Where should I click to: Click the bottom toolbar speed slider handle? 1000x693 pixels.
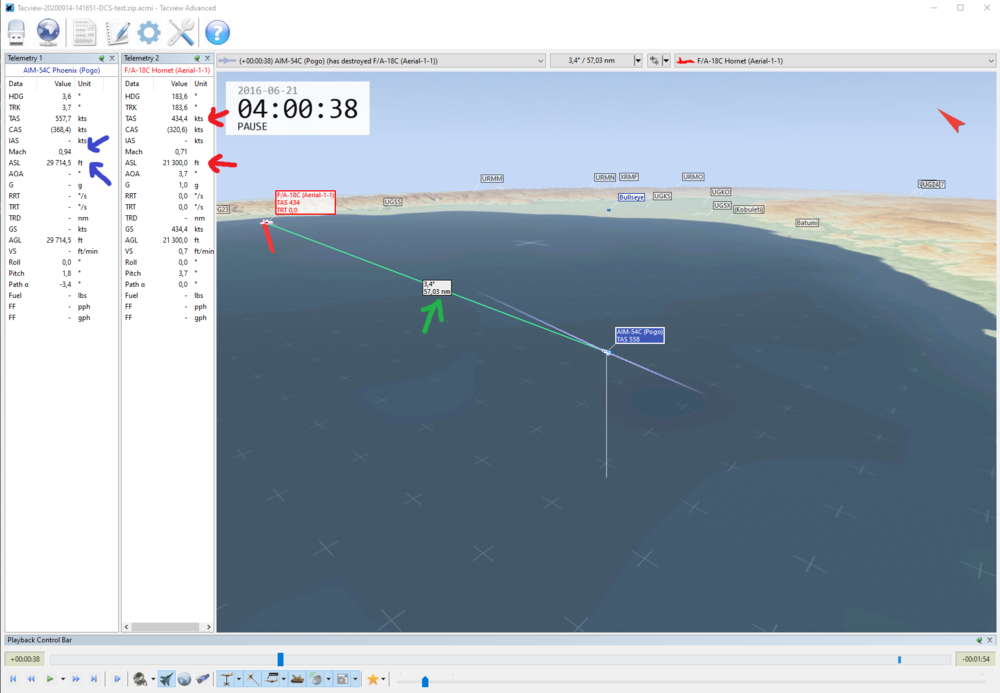tap(425, 682)
